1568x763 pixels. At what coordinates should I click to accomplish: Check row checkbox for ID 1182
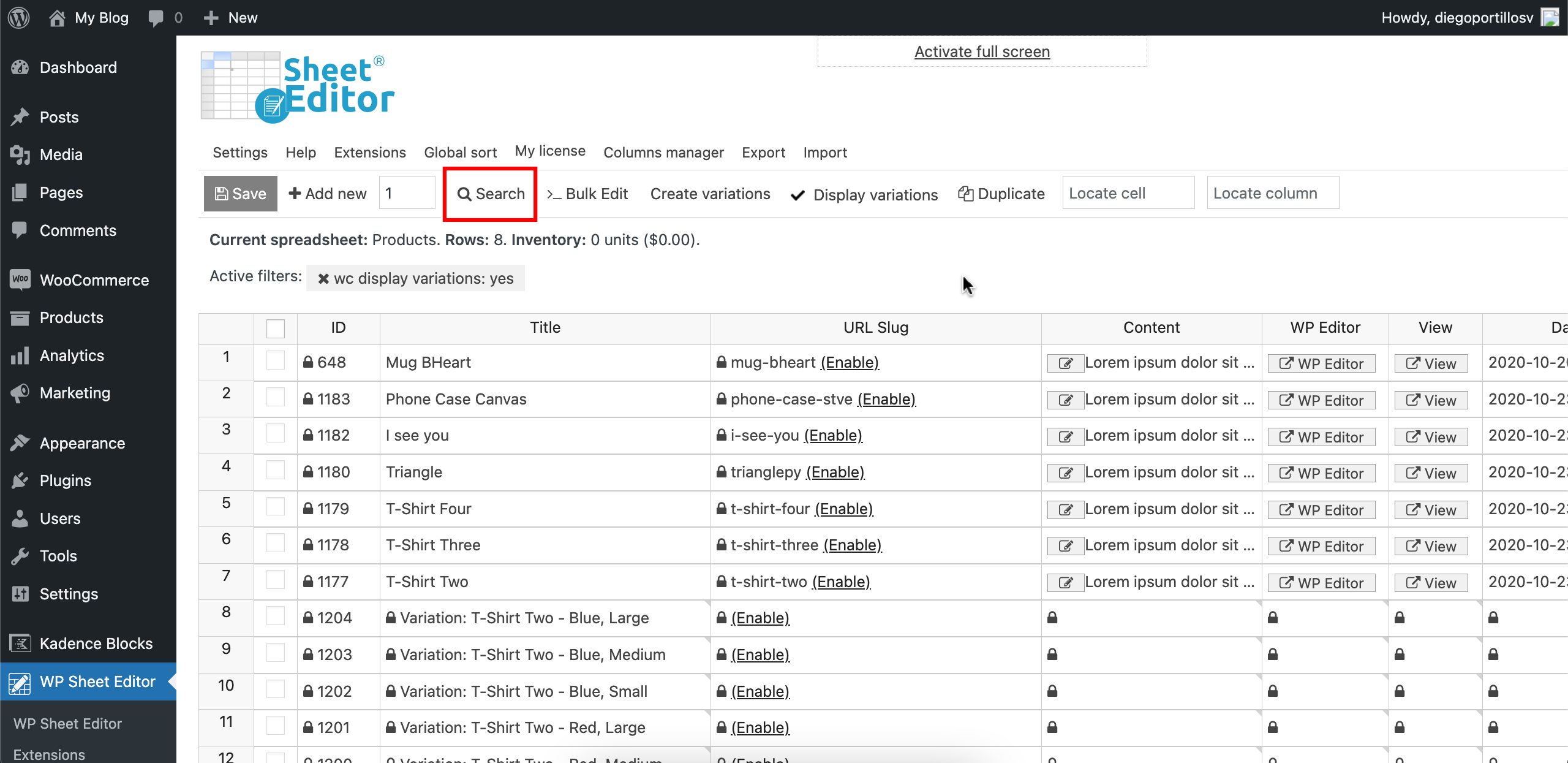(x=276, y=433)
